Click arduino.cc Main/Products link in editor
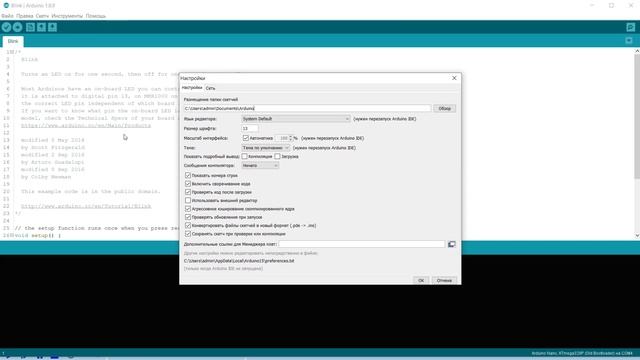The width and height of the screenshot is (640, 360). pos(86,126)
